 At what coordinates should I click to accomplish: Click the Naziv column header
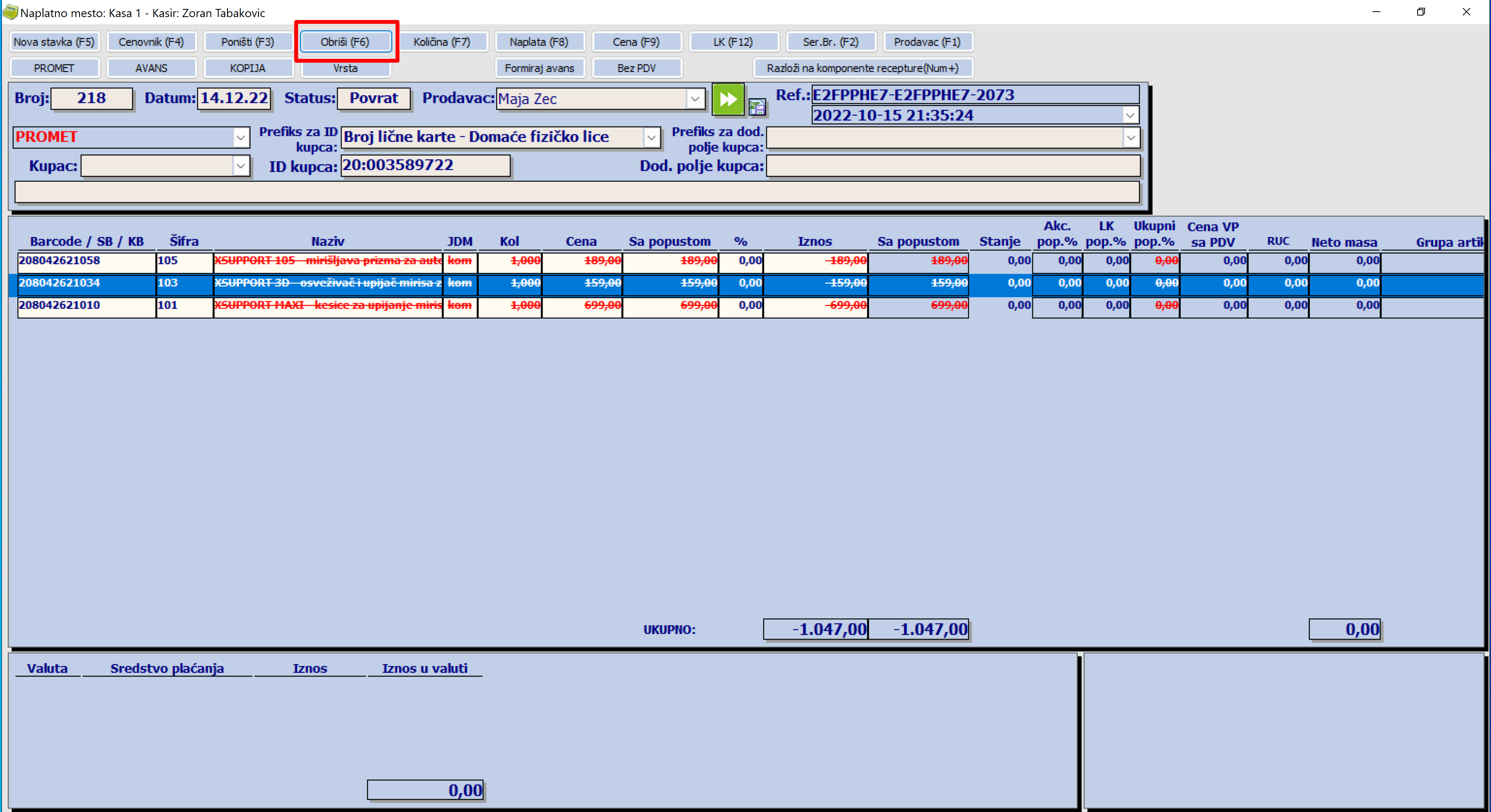point(328,241)
